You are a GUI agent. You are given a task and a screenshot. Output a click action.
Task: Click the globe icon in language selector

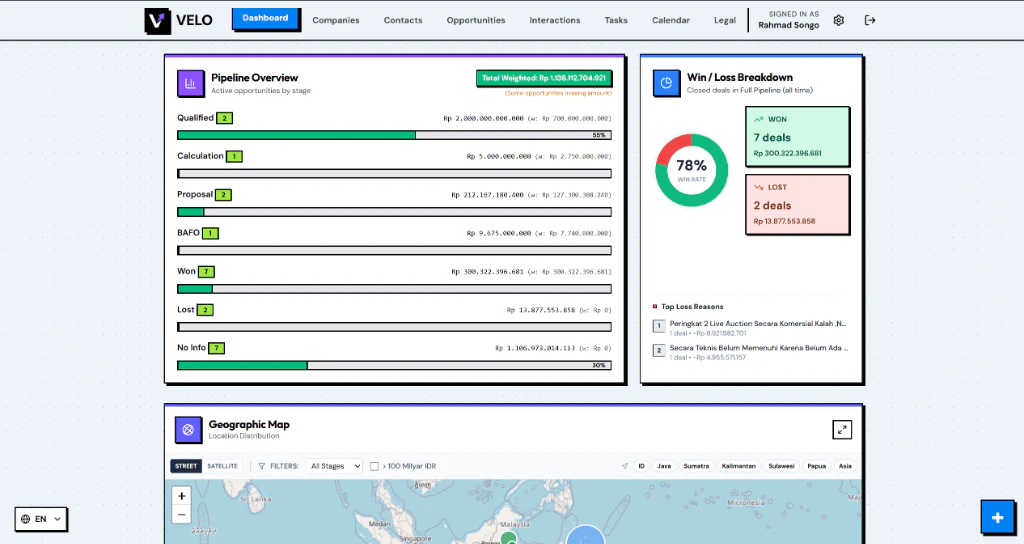(x=25, y=519)
